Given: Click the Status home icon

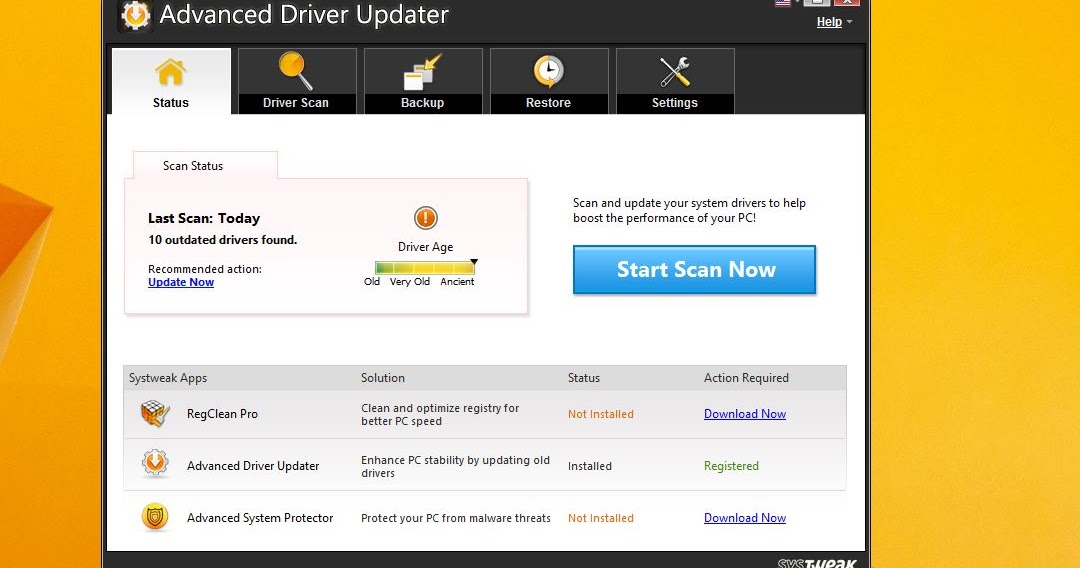Looking at the screenshot, I should click(170, 72).
